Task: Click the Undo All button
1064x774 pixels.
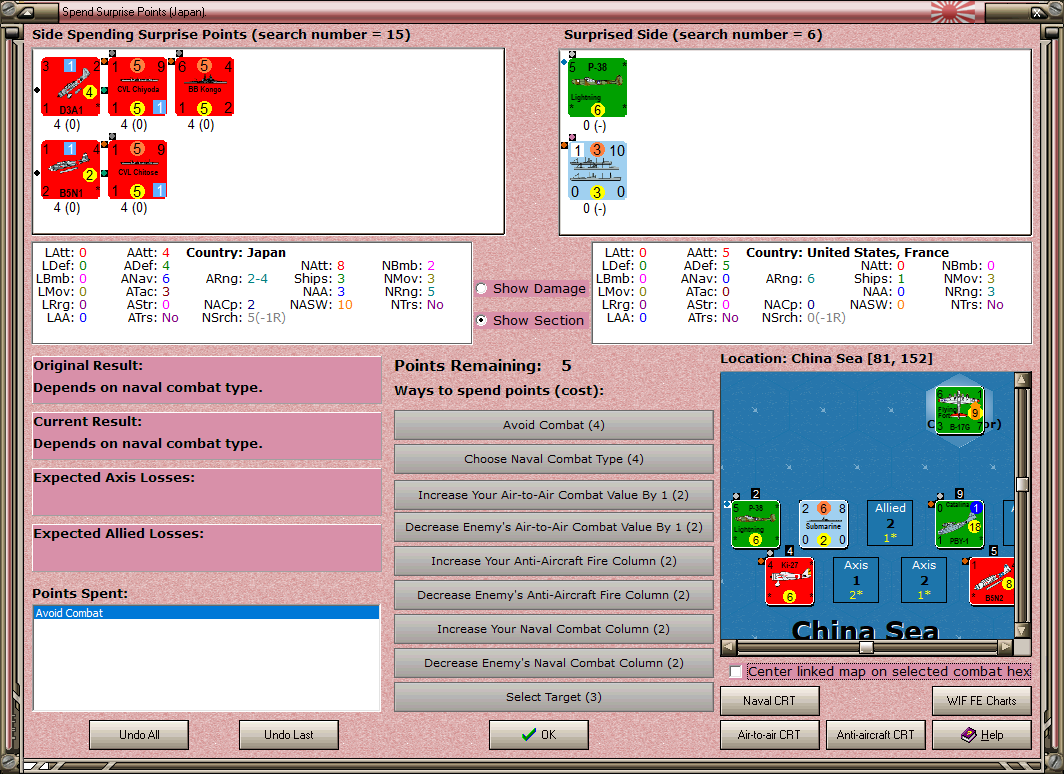Action: tap(139, 735)
